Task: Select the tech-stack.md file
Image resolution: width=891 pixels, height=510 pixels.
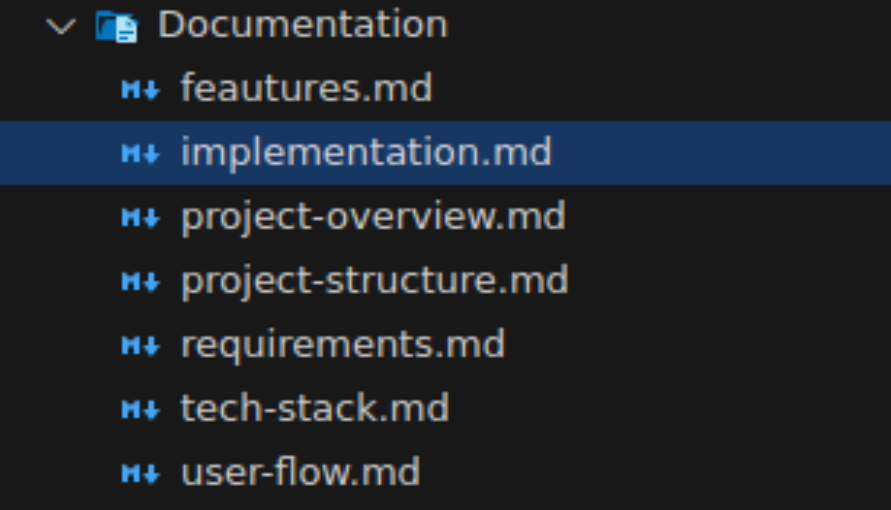Action: click(315, 408)
